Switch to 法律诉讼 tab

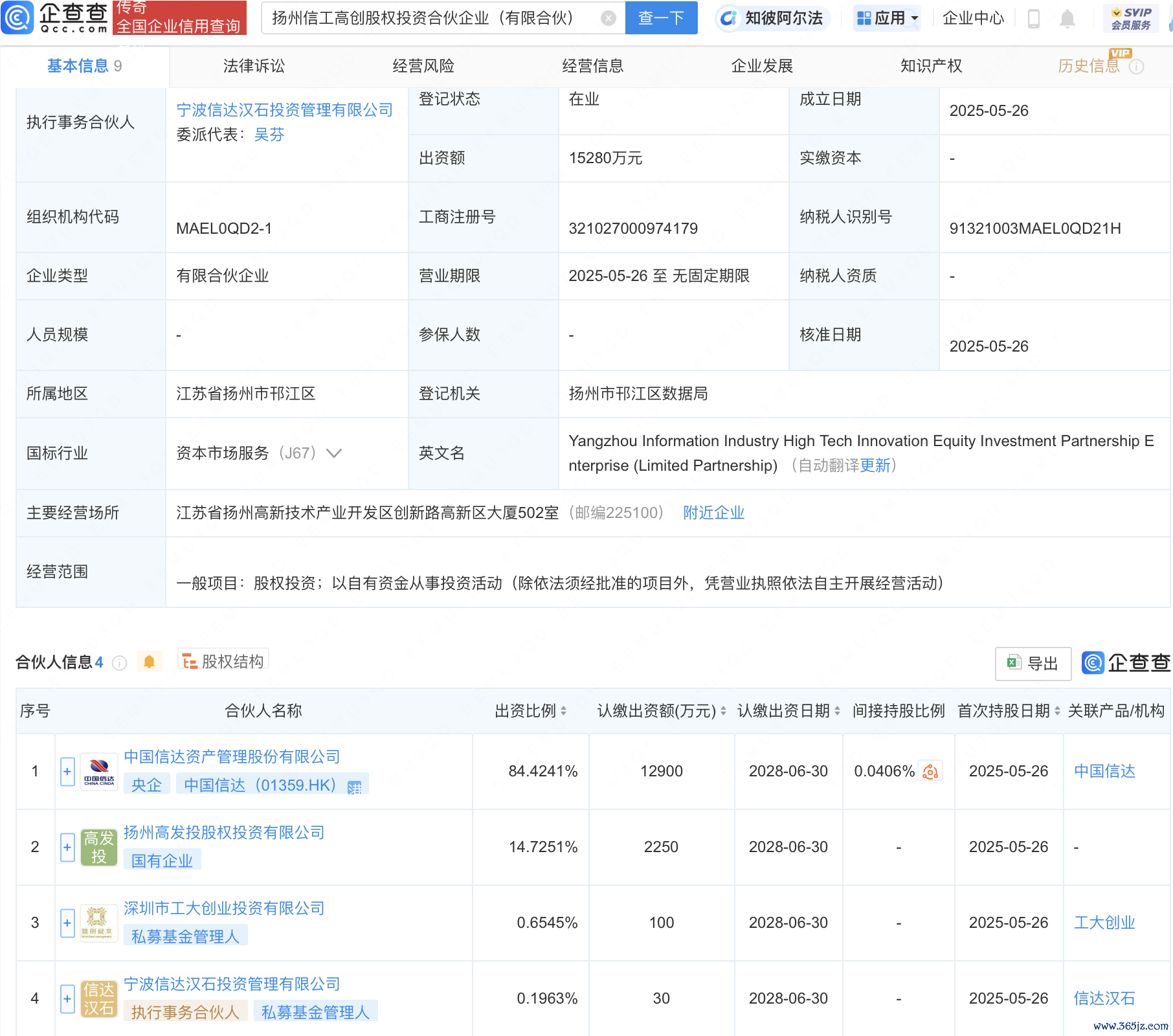coord(254,66)
